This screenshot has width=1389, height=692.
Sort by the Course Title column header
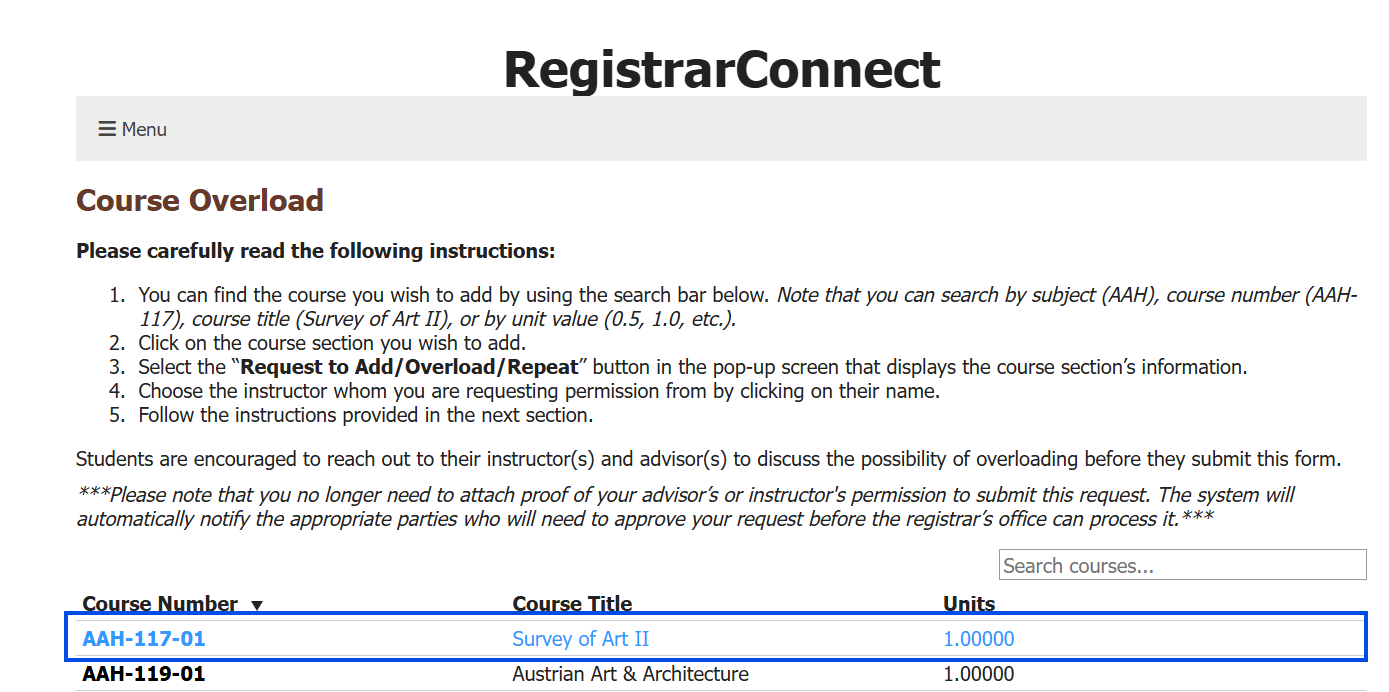coord(572,604)
